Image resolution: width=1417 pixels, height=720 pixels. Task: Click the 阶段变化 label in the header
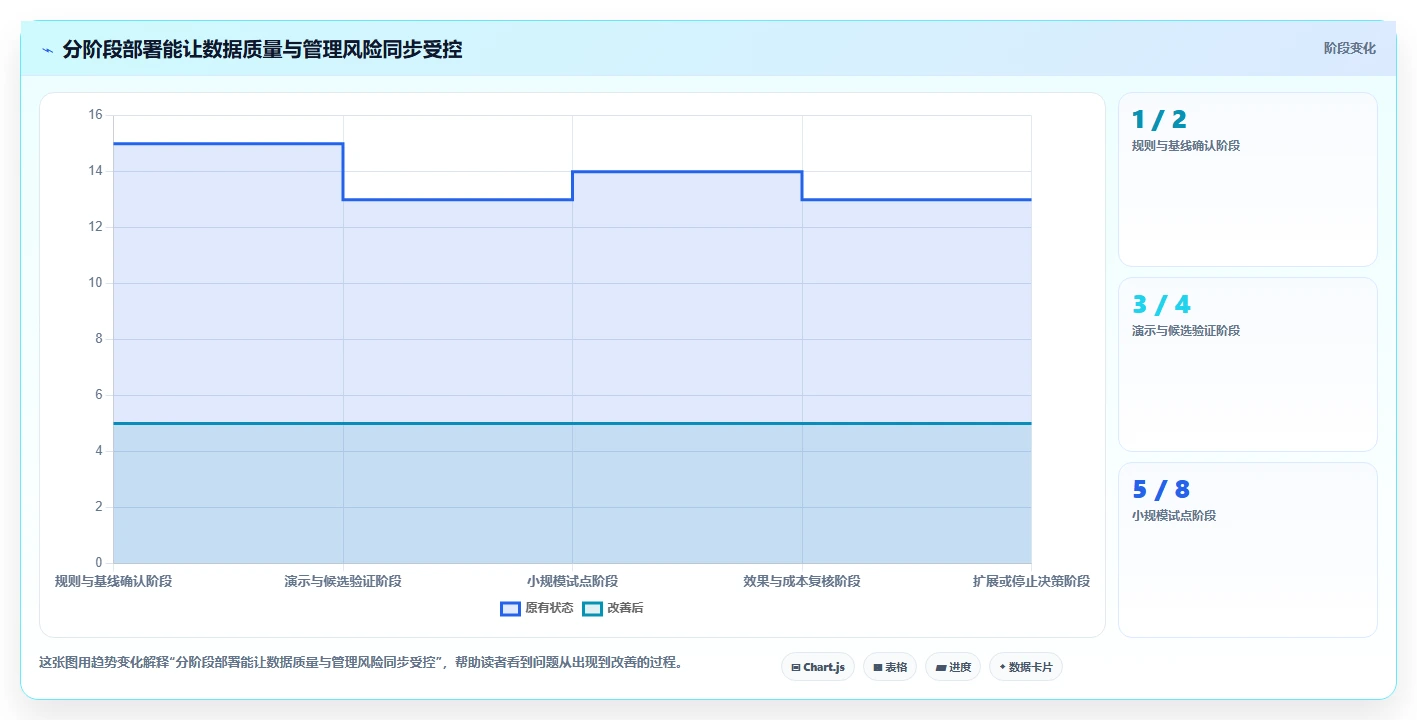(x=1350, y=48)
